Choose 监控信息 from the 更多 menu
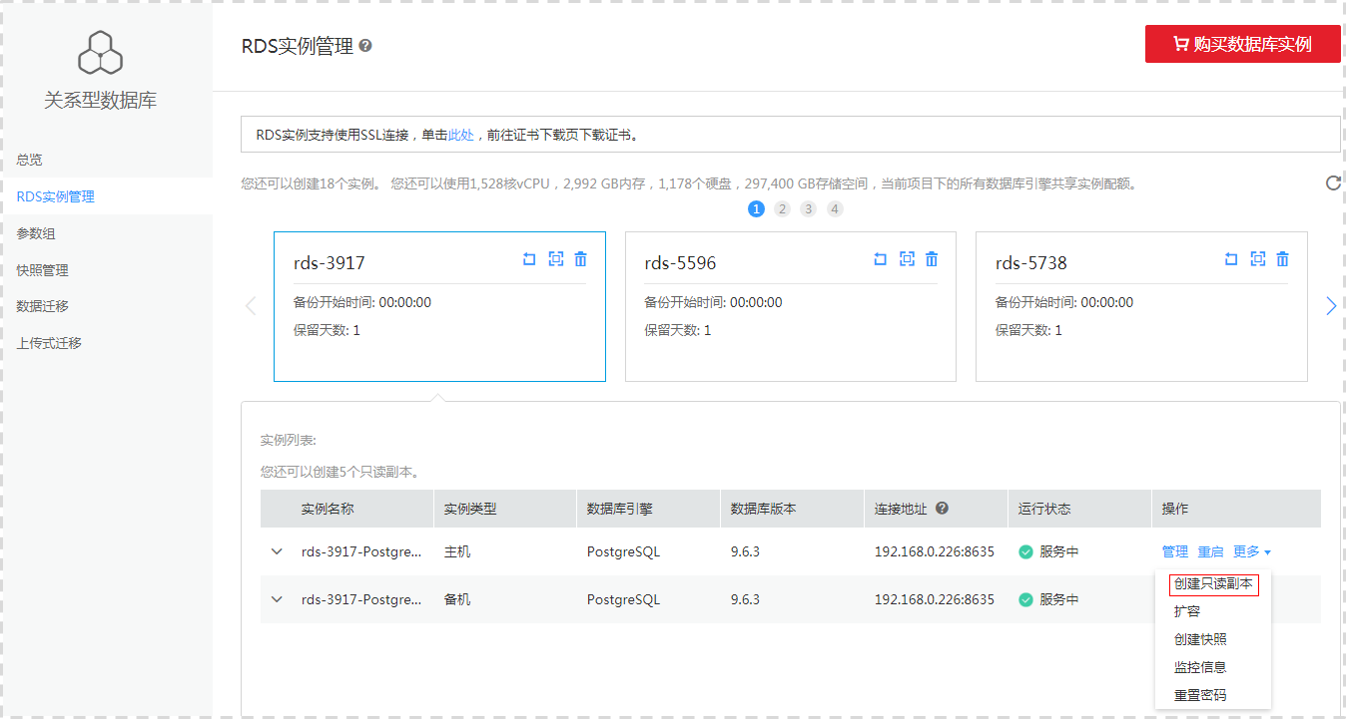Viewport: 1346px width, 719px height. click(x=1199, y=667)
